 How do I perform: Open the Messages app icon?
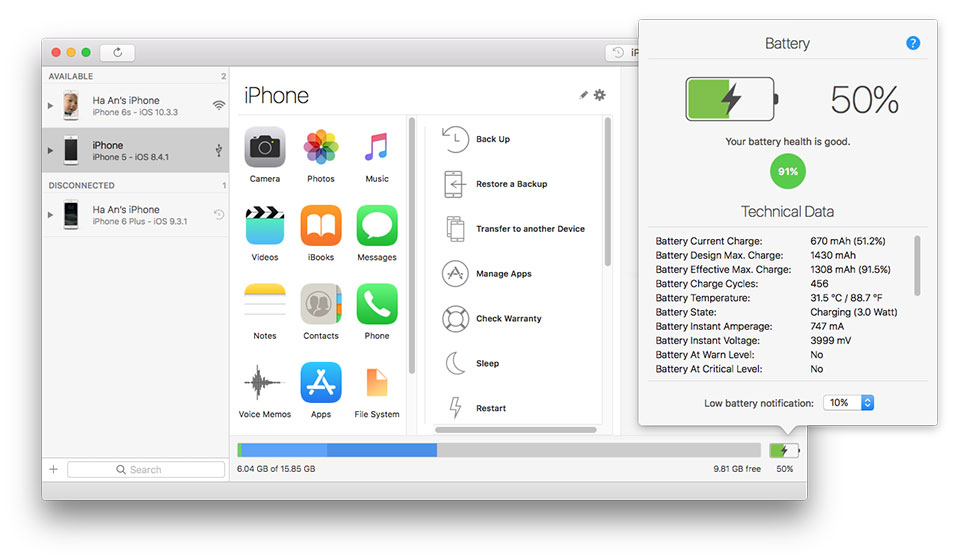coord(377,225)
